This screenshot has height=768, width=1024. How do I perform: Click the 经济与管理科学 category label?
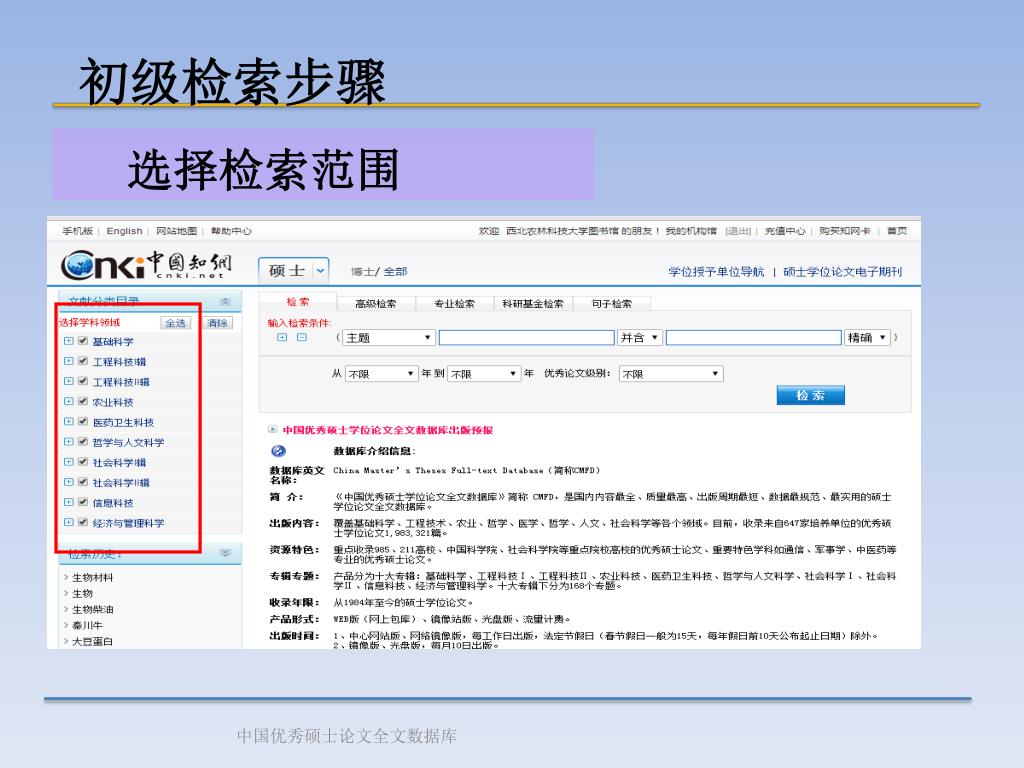tap(129, 523)
